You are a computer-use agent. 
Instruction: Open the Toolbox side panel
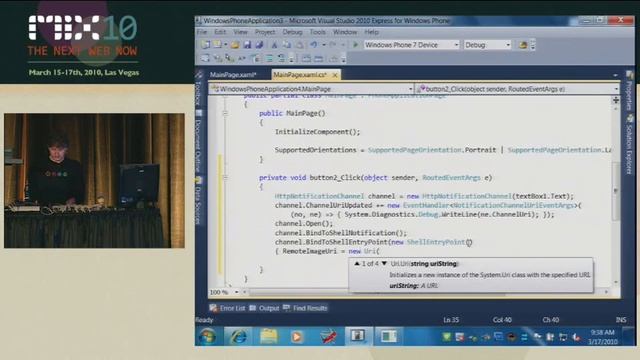199,89
